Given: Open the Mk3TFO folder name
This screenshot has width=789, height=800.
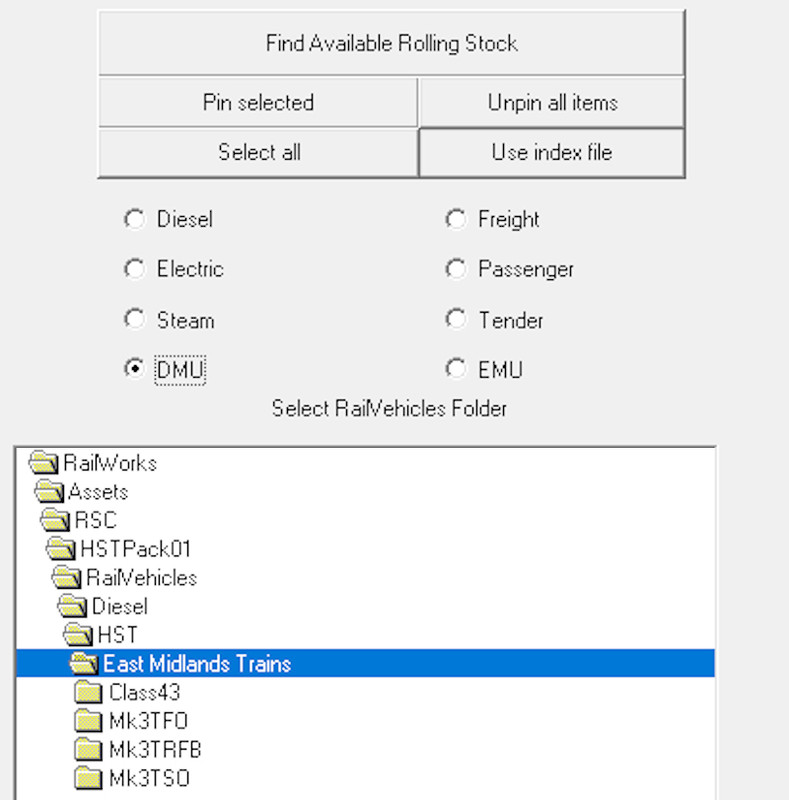Looking at the screenshot, I should [149, 721].
